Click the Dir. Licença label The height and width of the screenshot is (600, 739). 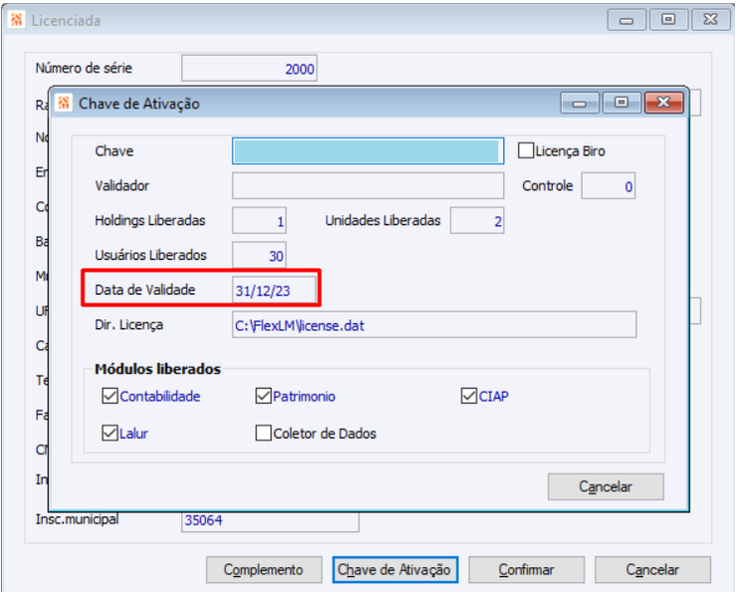(x=129, y=324)
